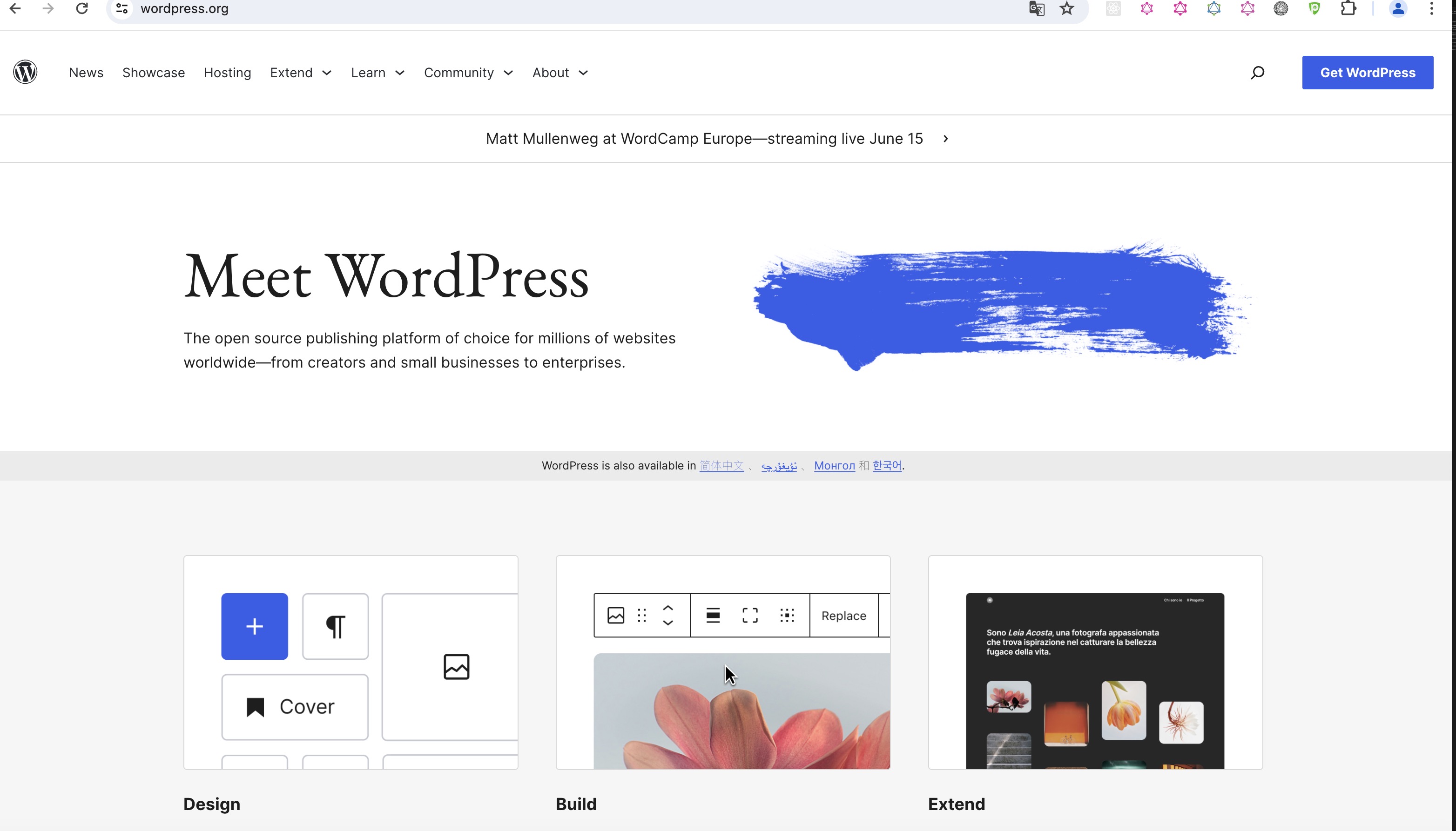Image resolution: width=1456 pixels, height=831 pixels.
Task: Switch to the Uyghur script language link
Action: tap(779, 466)
